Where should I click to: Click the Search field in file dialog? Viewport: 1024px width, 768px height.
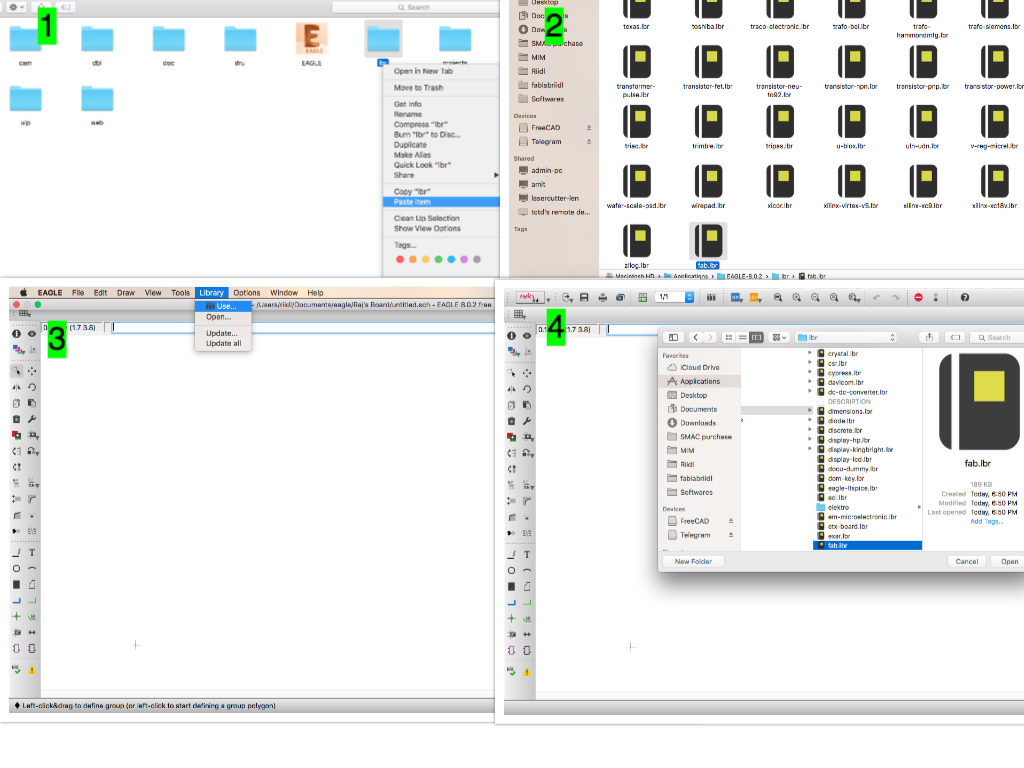pyautogui.click(x=997, y=338)
